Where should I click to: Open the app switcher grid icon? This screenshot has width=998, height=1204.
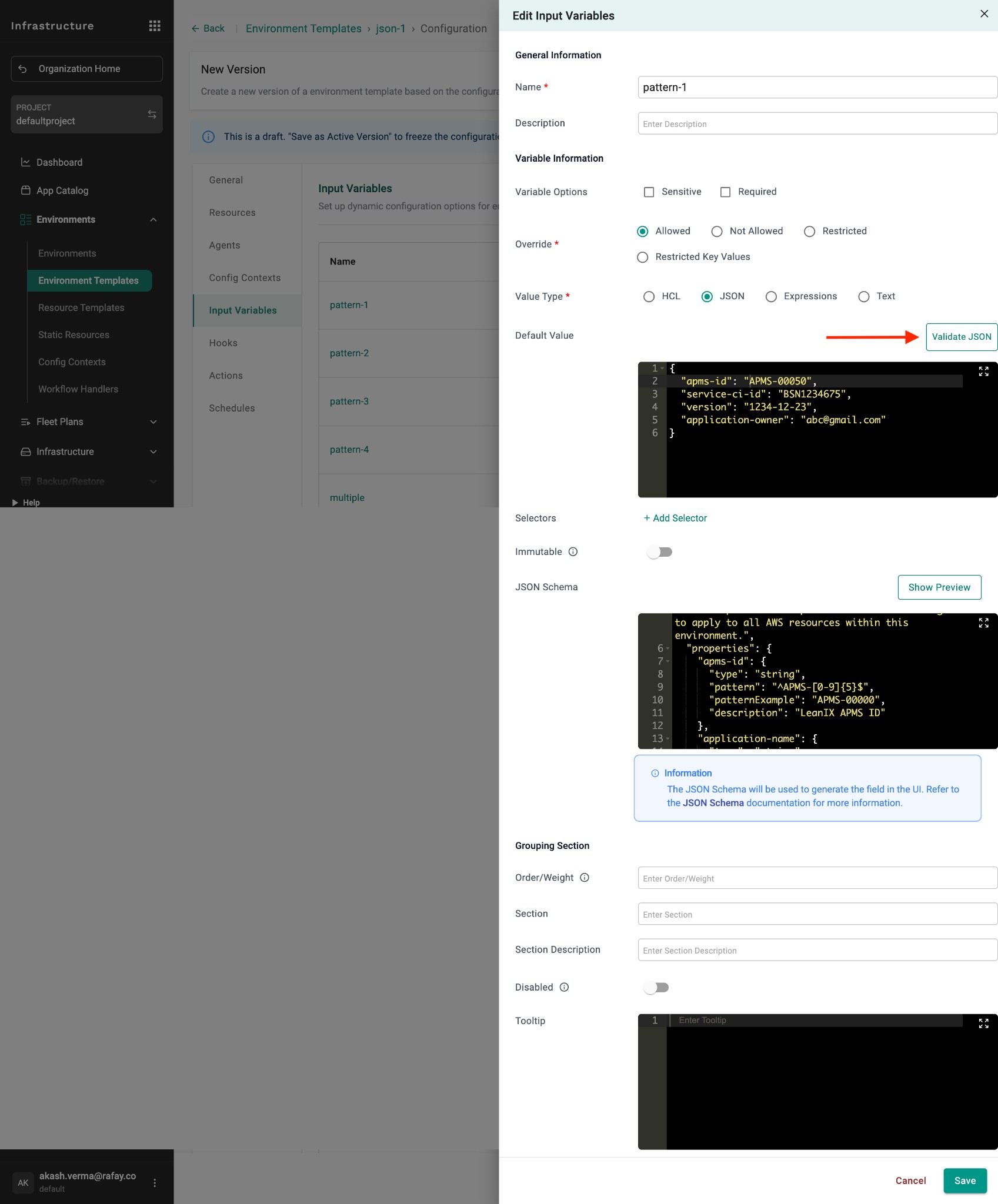click(x=155, y=26)
